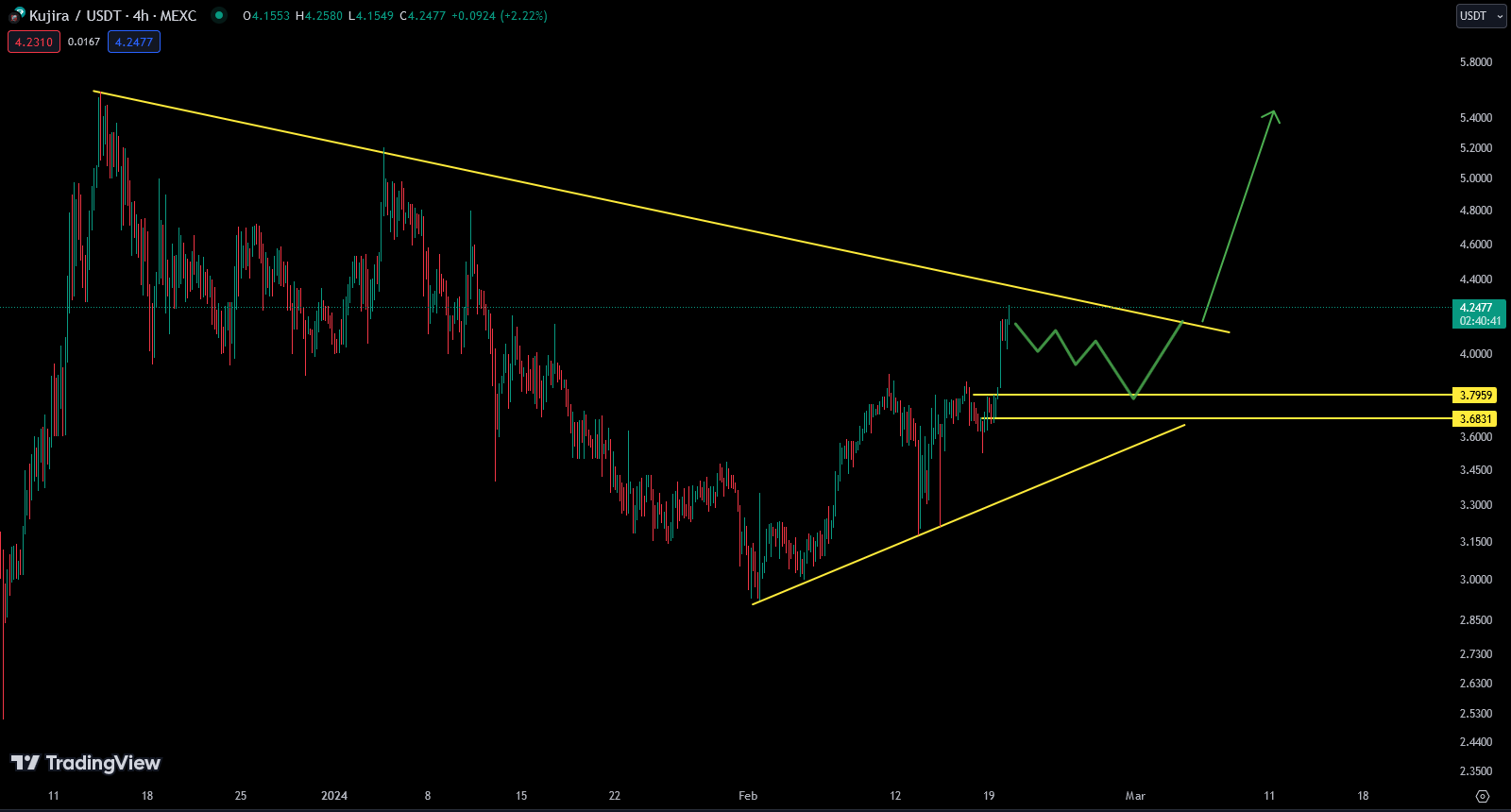
Task: Click the TradingView logo
Action: [86, 763]
